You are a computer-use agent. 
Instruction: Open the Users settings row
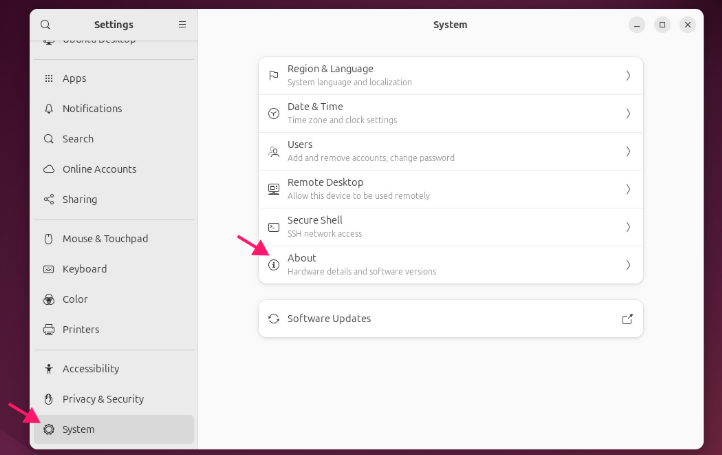[x=451, y=152]
